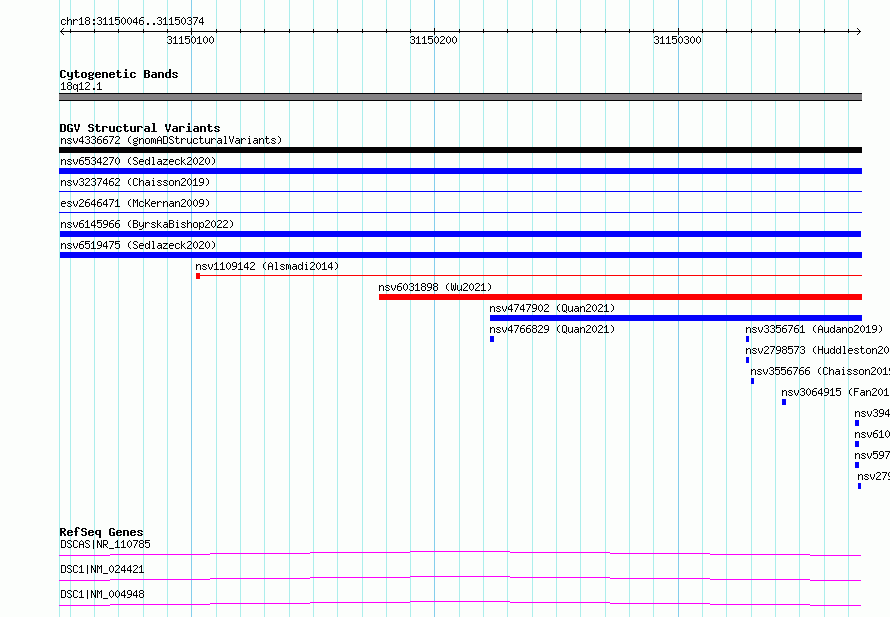
Task: Click the 31150300 ruler position label
Action: pyautogui.click(x=677, y=40)
